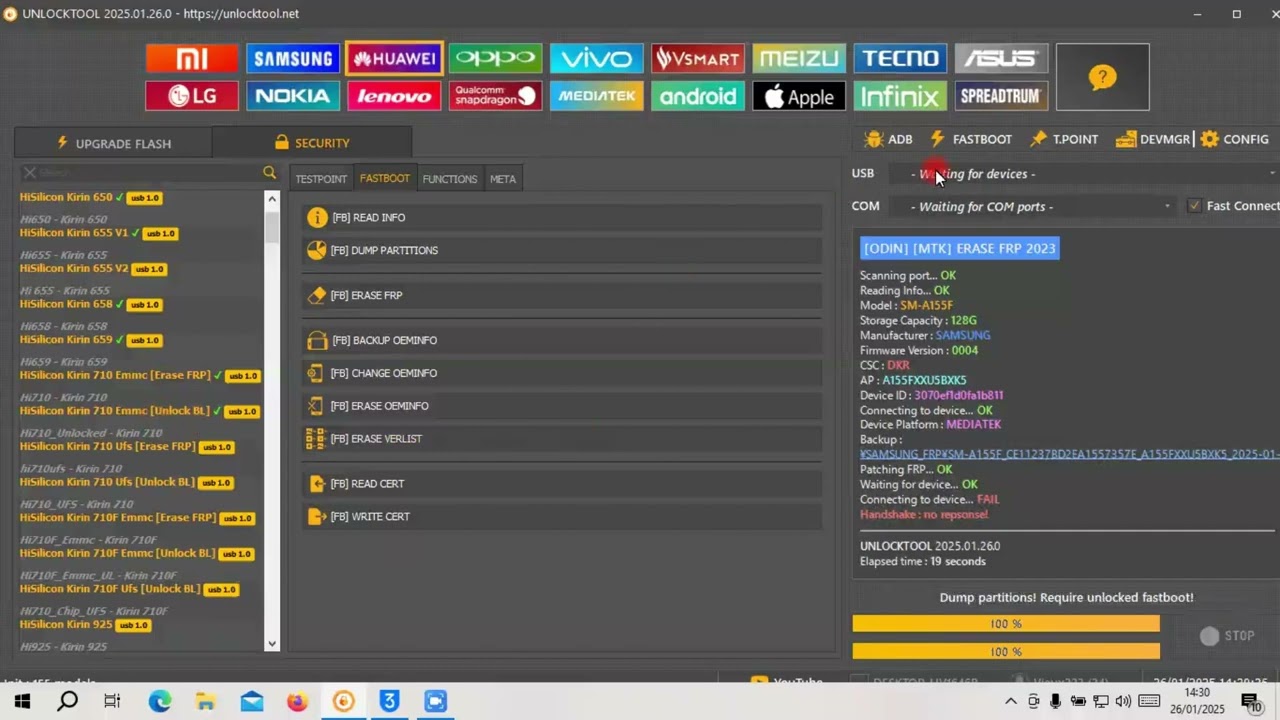The height and width of the screenshot is (720, 1280).
Task: Open the SAMSUNG_FRP backup file link
Action: [1069, 454]
